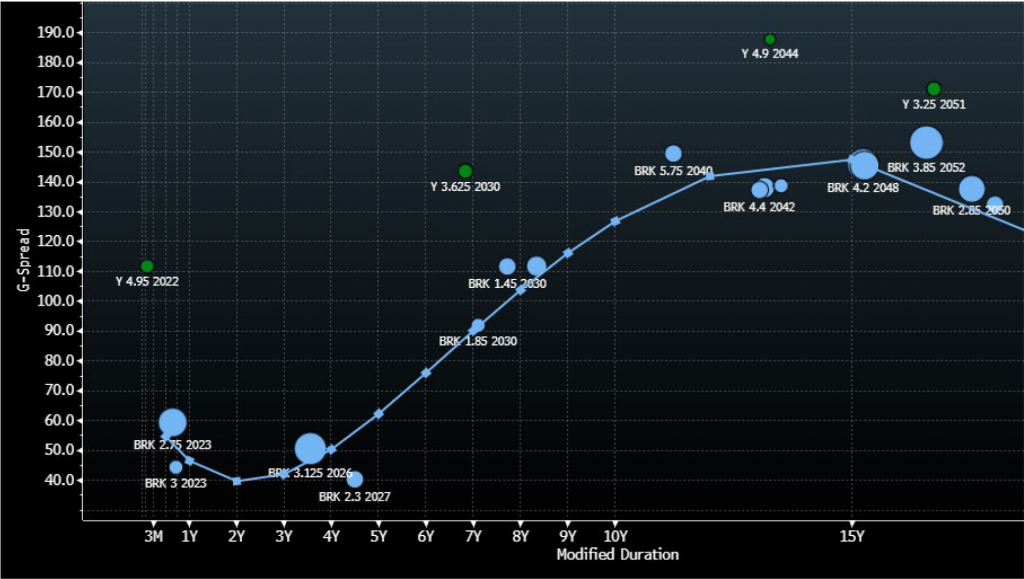This screenshot has width=1024, height=579.
Task: Click the 15Y tick label on x-axis
Action: pyautogui.click(x=851, y=536)
